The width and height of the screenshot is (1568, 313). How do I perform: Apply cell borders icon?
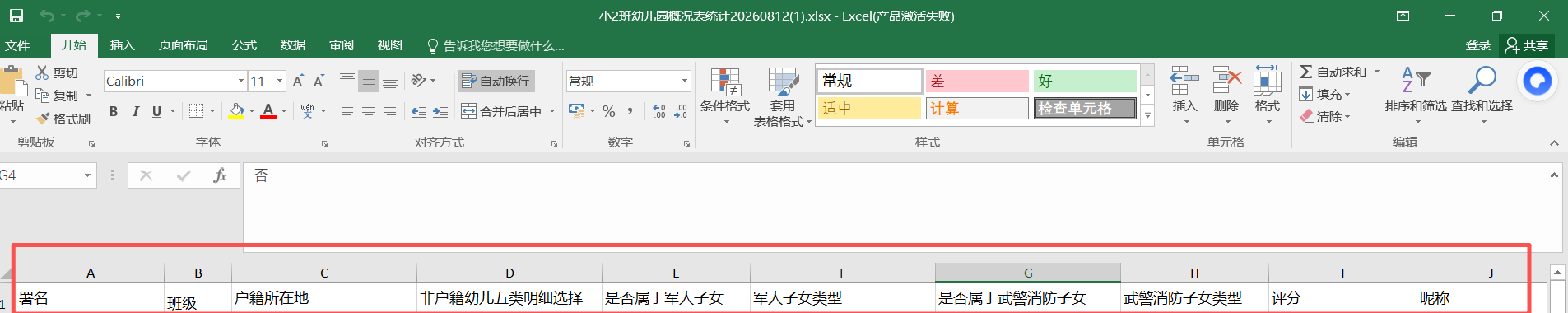click(196, 111)
